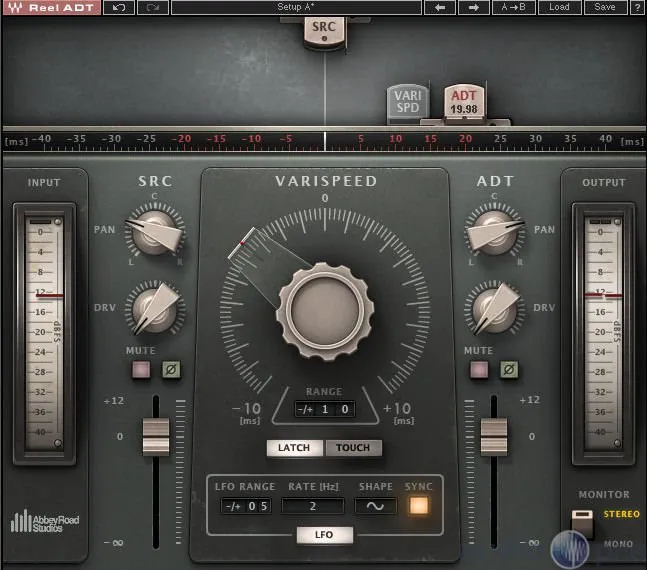Click the LFO RATE Hz value field
Viewport: 647px width, 570px height.
313,506
